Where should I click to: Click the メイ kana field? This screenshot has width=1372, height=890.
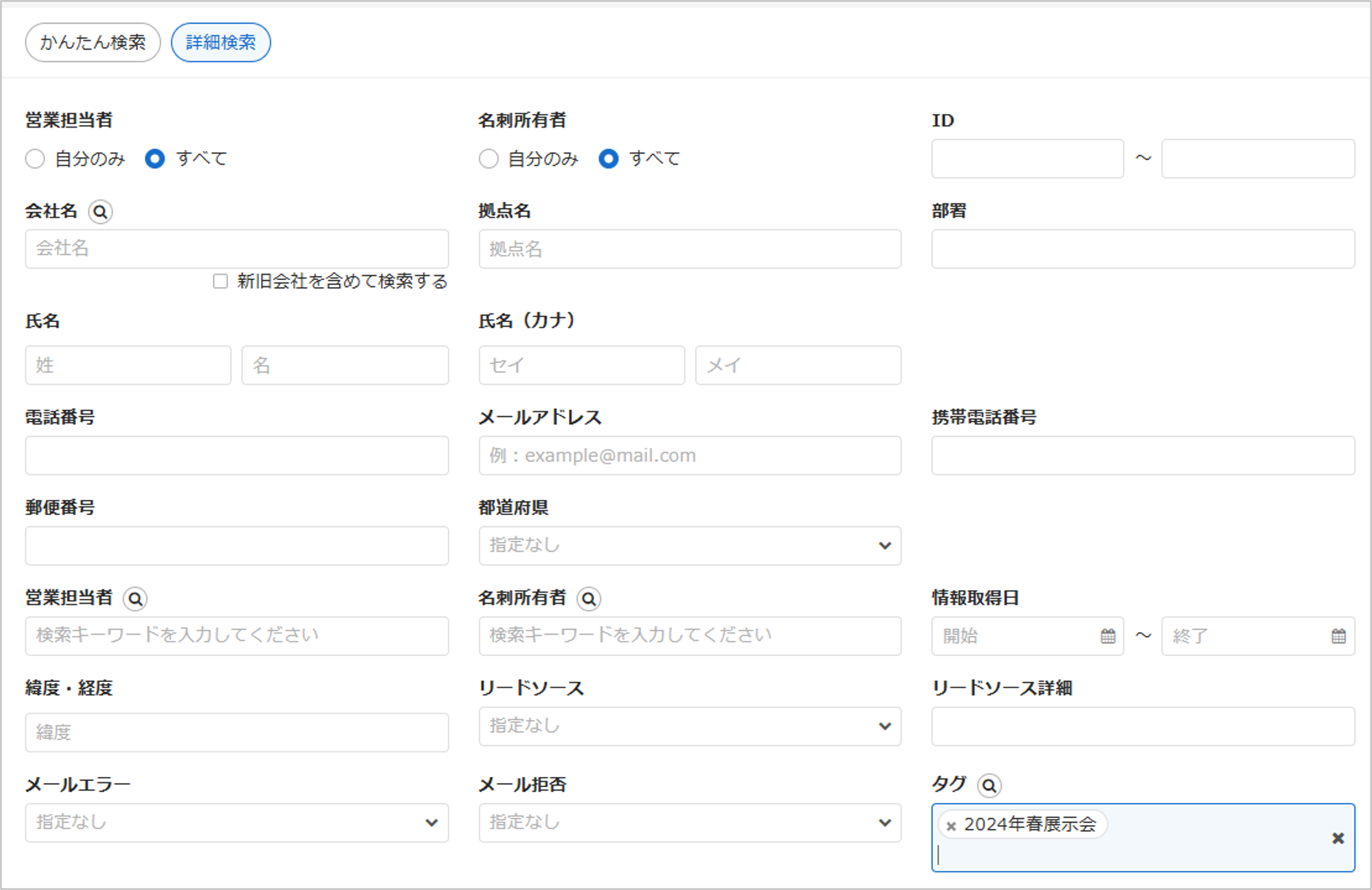click(798, 365)
